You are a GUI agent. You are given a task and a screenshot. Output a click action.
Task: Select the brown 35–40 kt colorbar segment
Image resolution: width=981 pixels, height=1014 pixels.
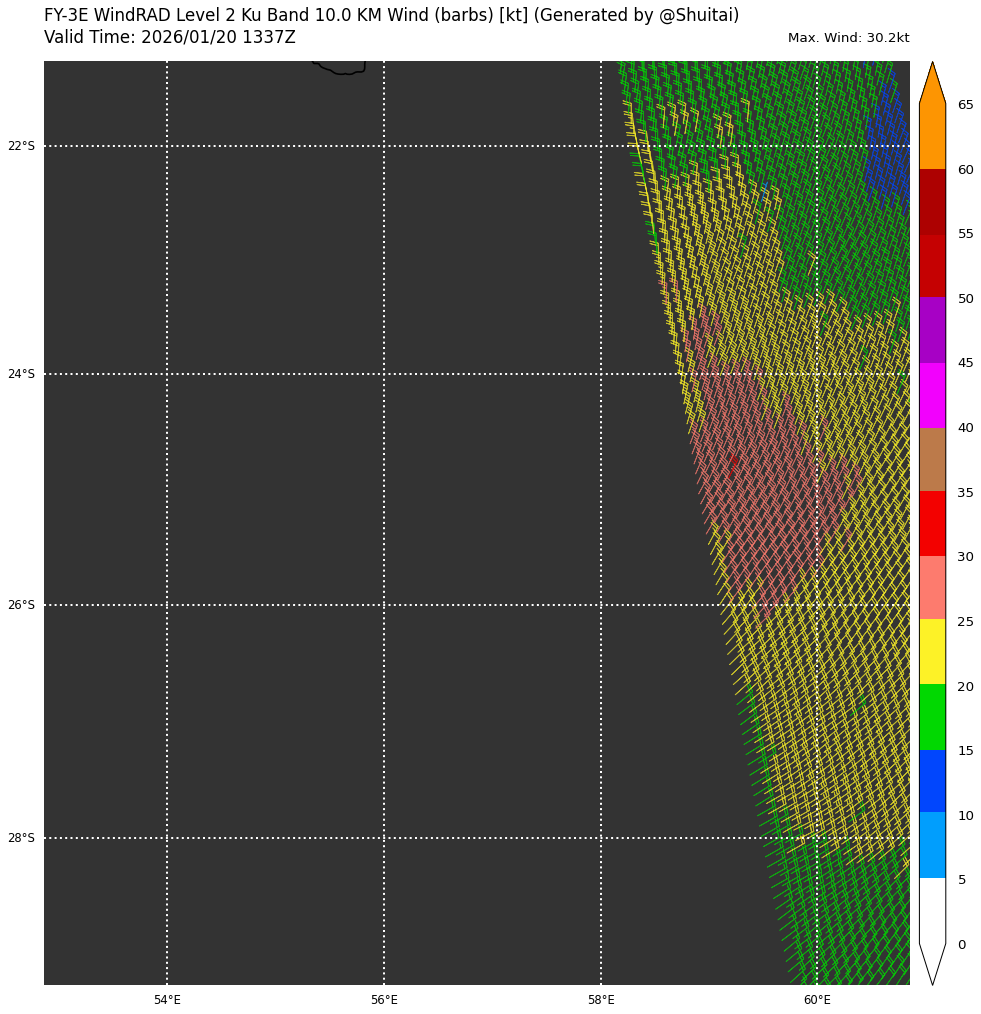click(932, 459)
